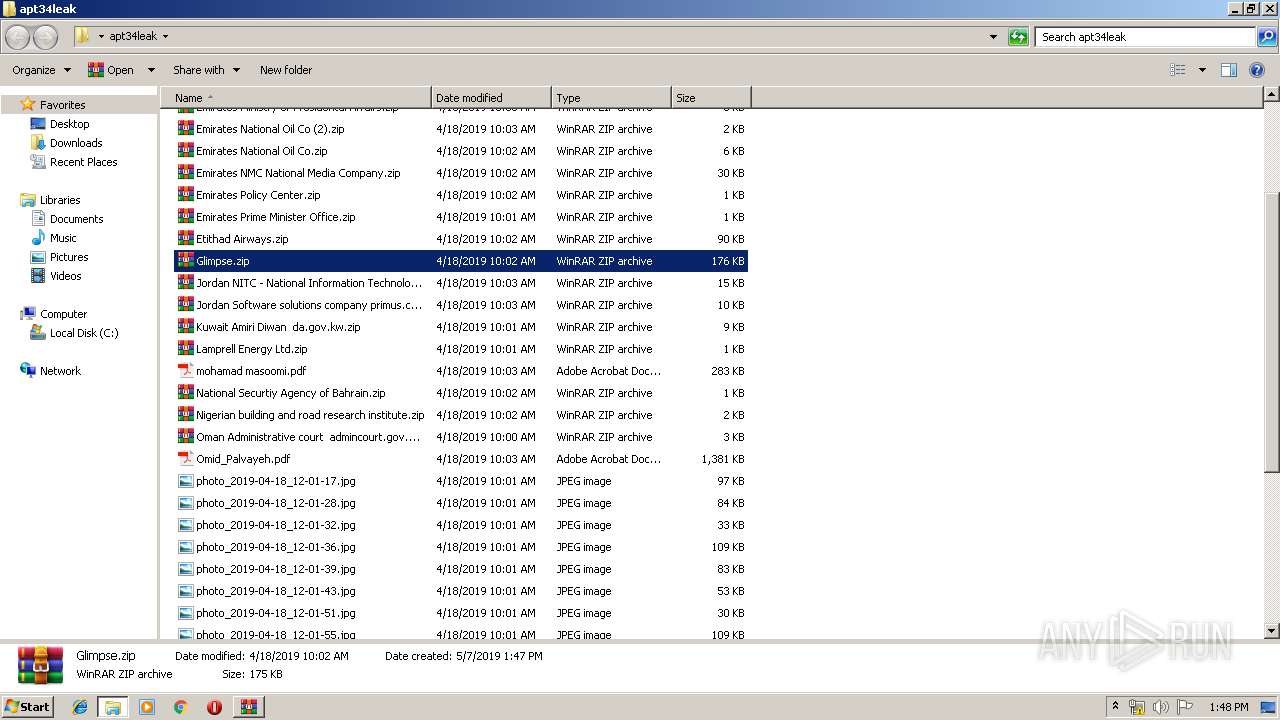Launch Internet Explorer from taskbar
Image resolution: width=1280 pixels, height=720 pixels.
tap(80, 707)
